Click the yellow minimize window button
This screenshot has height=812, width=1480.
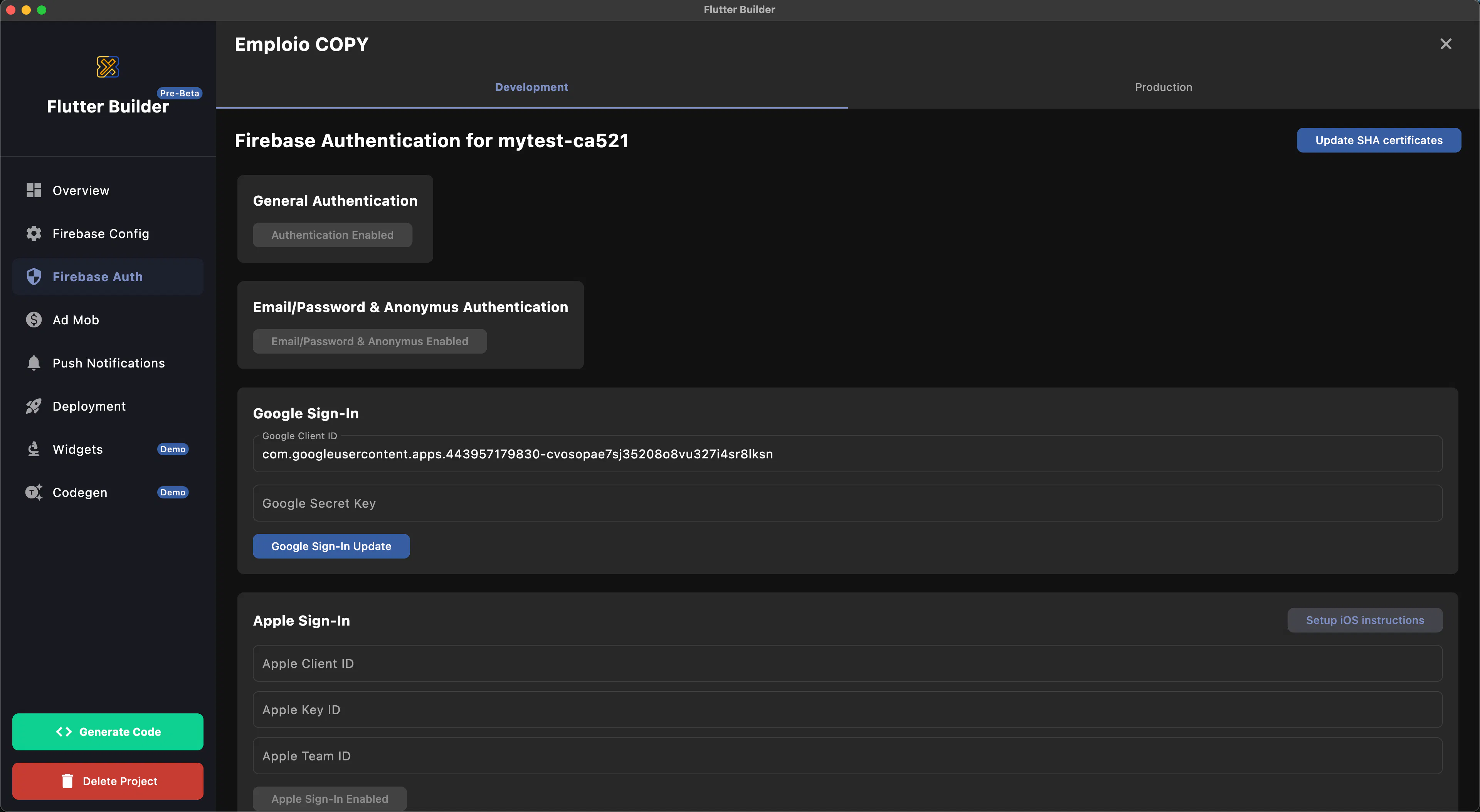click(x=26, y=10)
